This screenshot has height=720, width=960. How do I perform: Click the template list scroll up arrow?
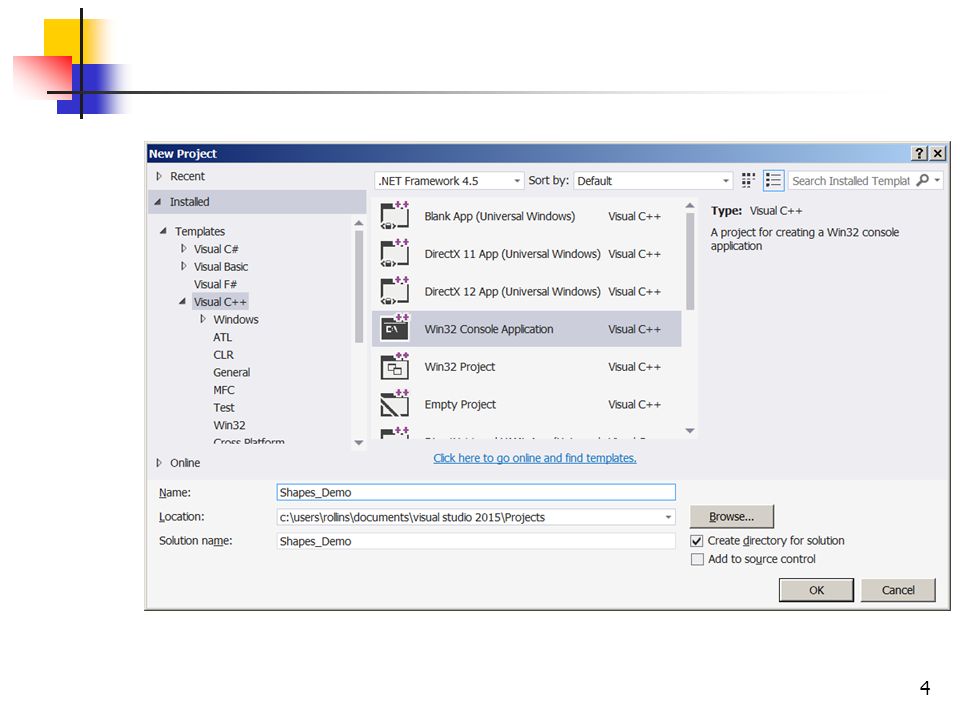coord(690,205)
